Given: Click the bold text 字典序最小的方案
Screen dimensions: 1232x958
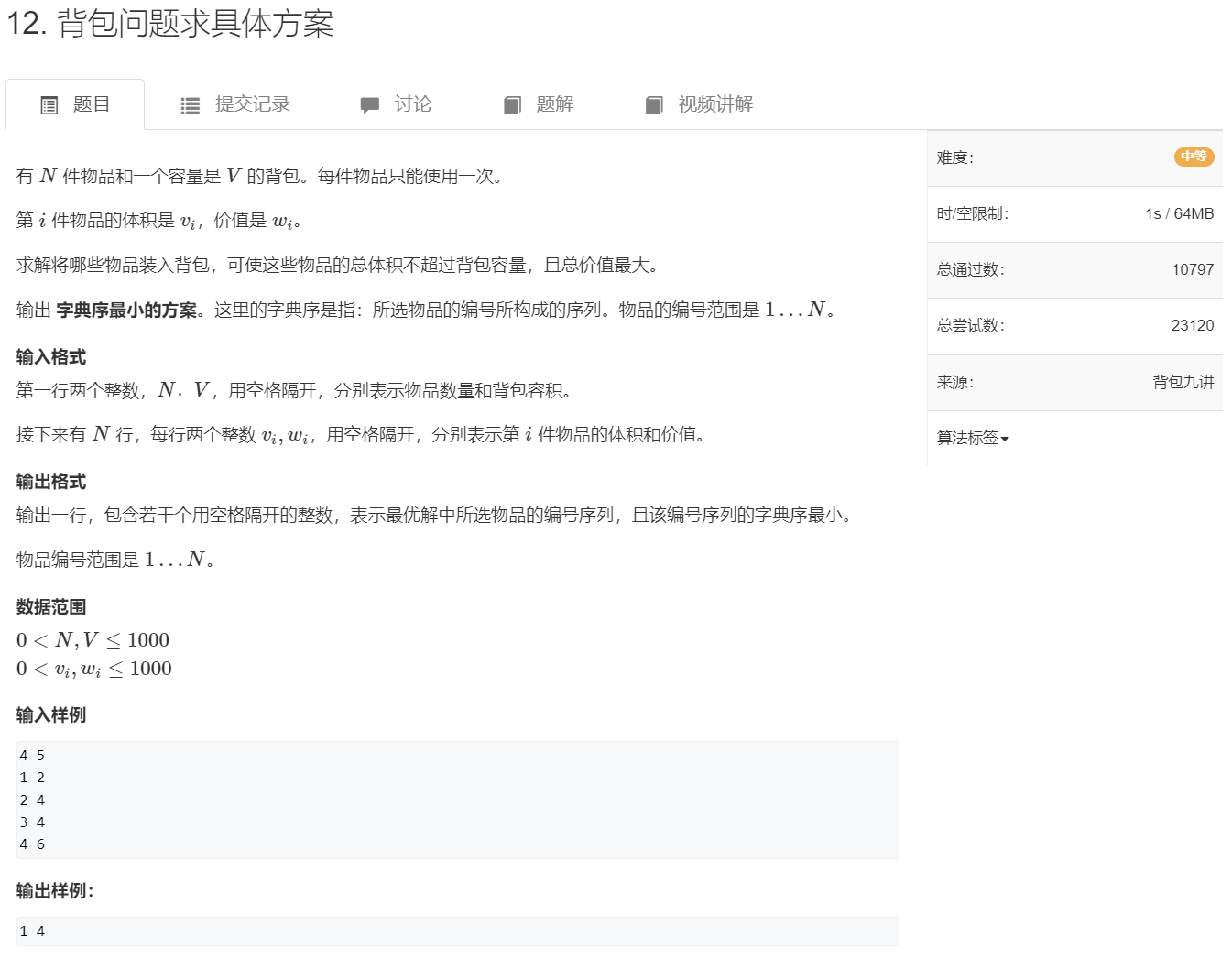Looking at the screenshot, I should [126, 310].
